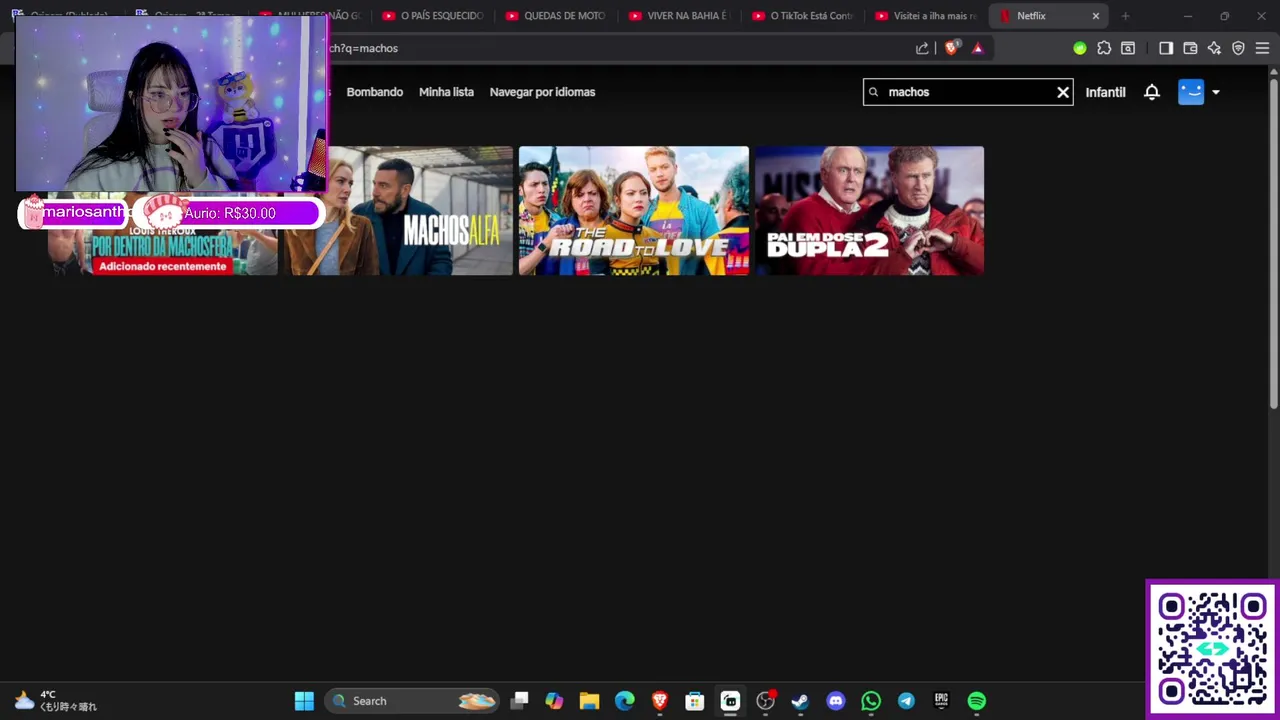The width and height of the screenshot is (1280, 720).
Task: Open Task View on taskbar
Action: 519,701
